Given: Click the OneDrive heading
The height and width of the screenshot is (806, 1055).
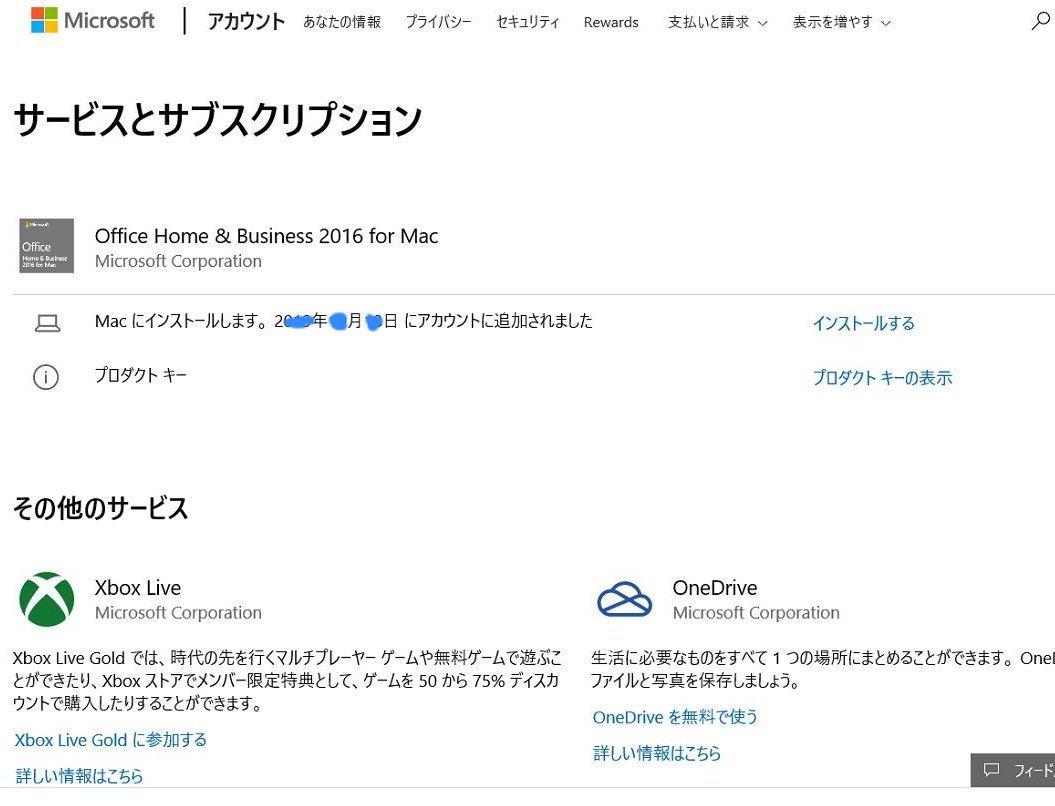Looking at the screenshot, I should (x=715, y=588).
